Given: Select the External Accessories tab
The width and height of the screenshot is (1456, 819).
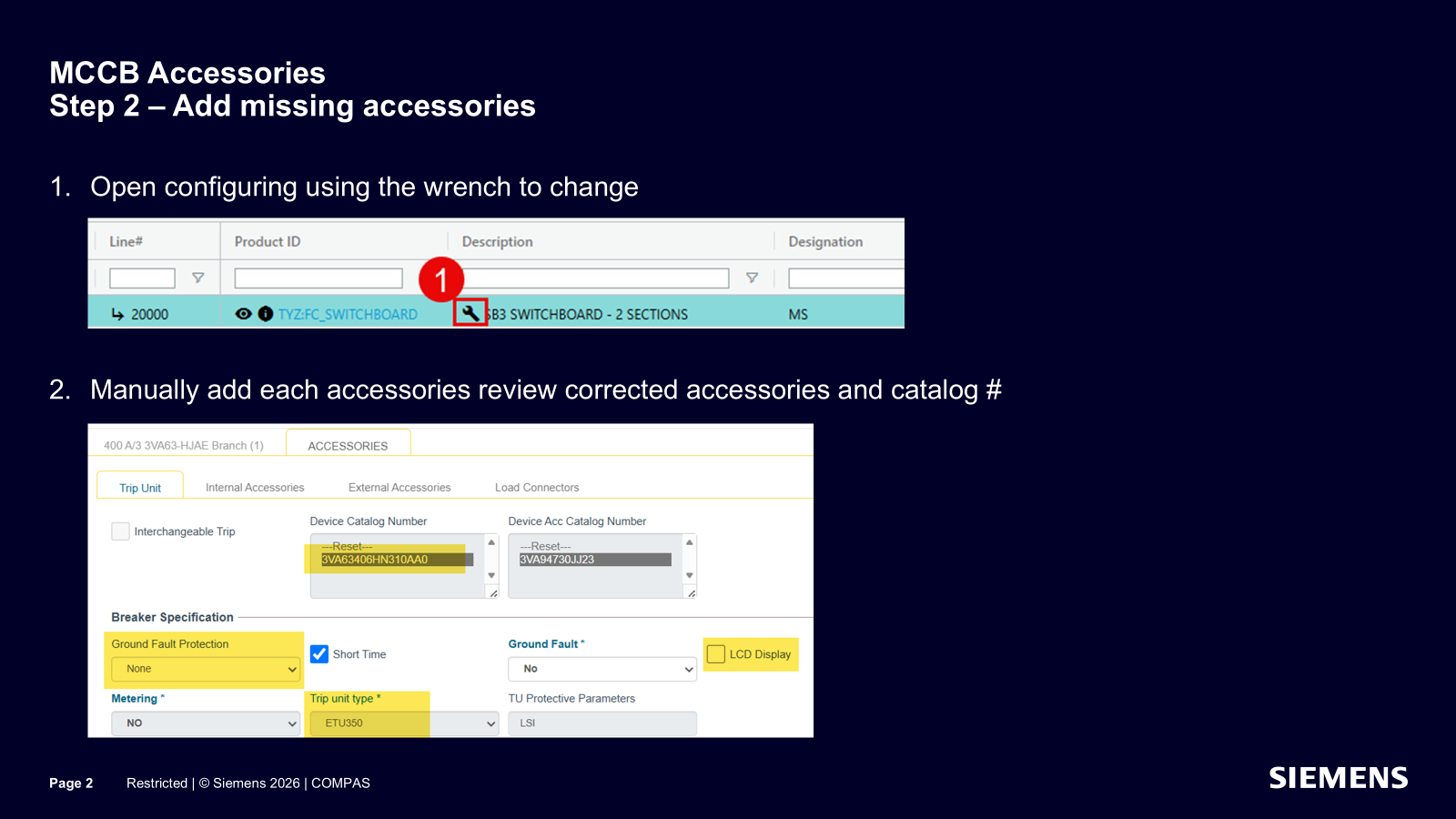Looking at the screenshot, I should pyautogui.click(x=399, y=488).
